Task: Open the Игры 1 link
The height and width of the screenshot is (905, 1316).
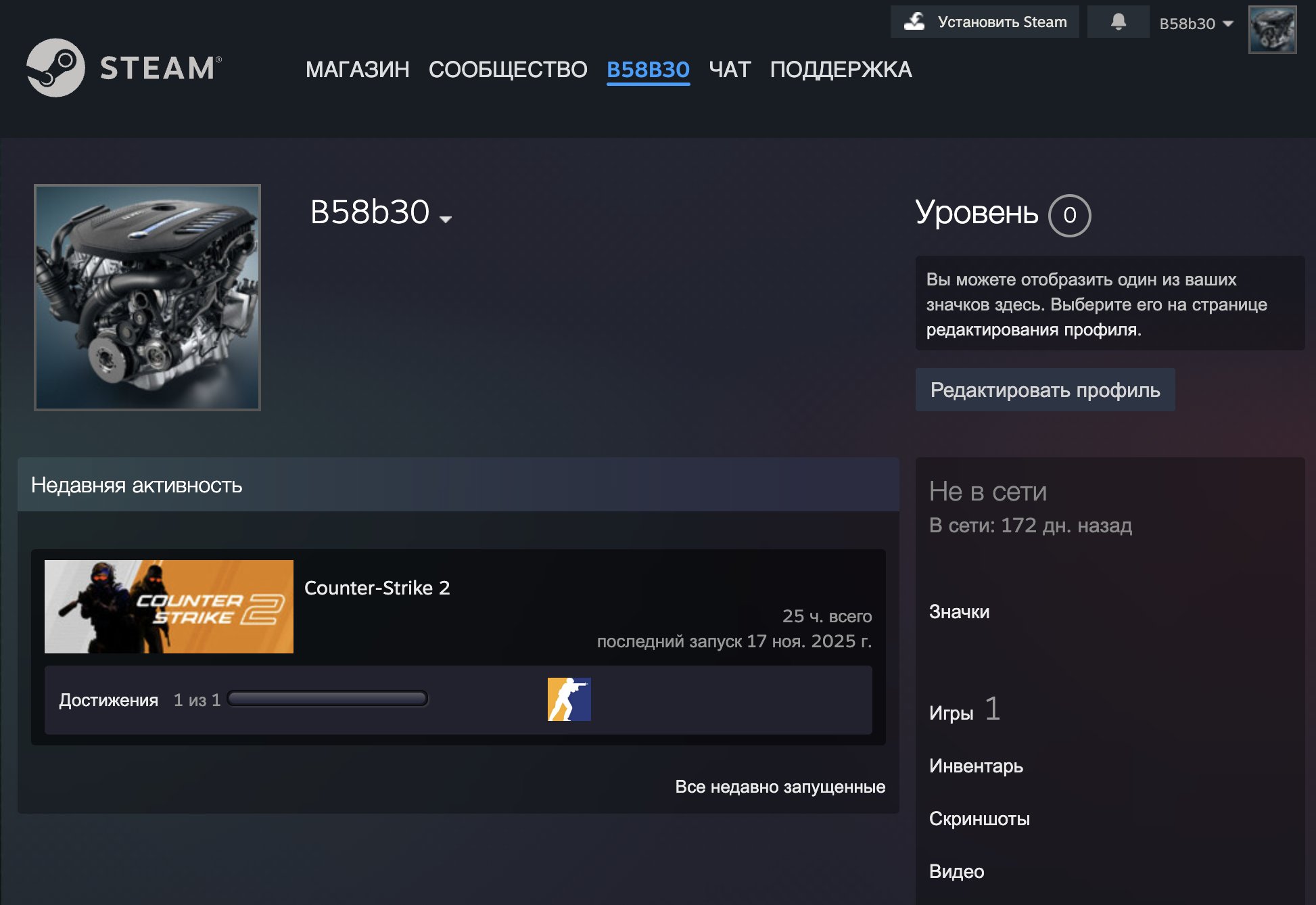Action: tap(964, 710)
